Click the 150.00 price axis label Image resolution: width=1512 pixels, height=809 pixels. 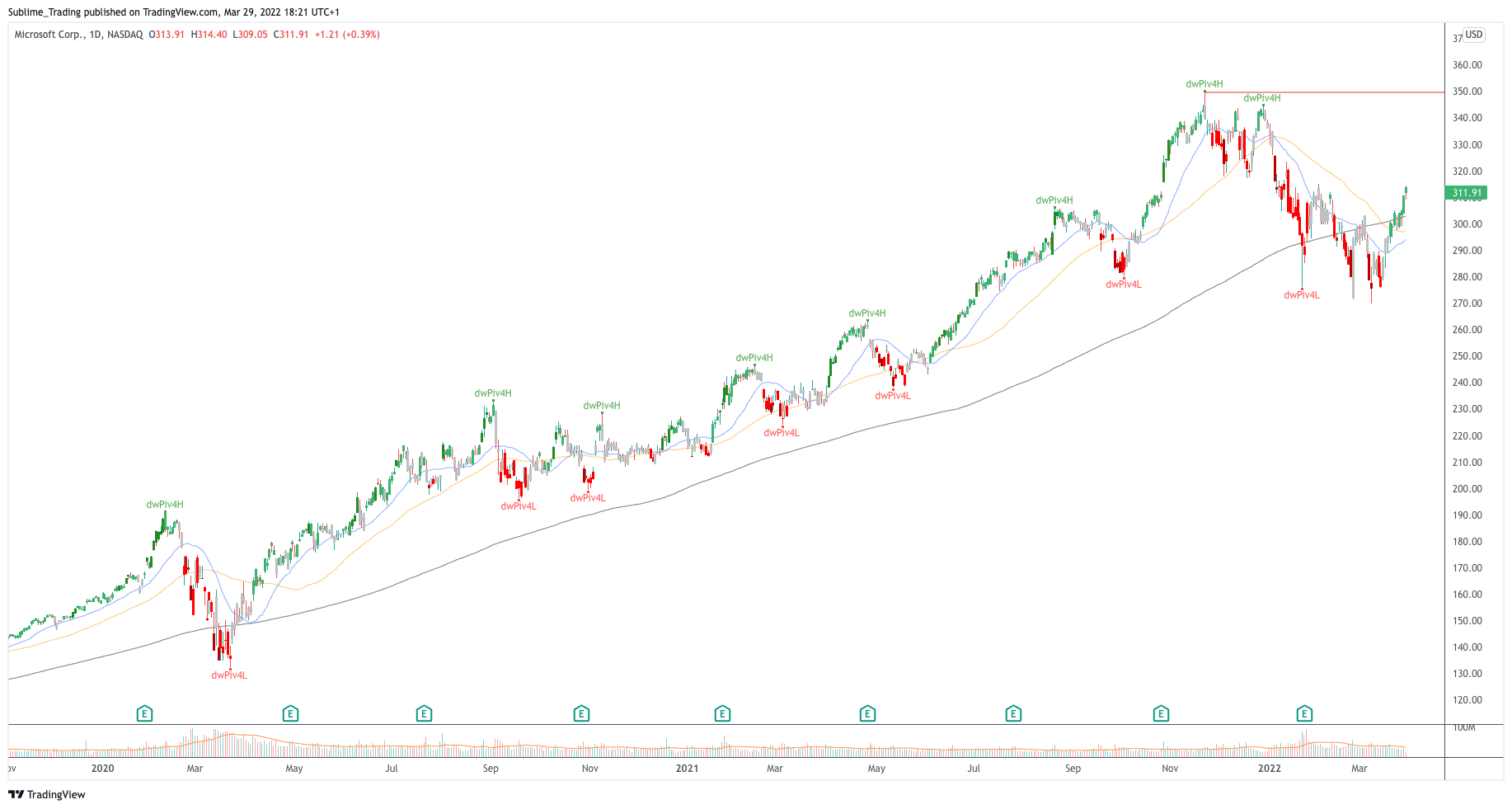pos(1467,621)
